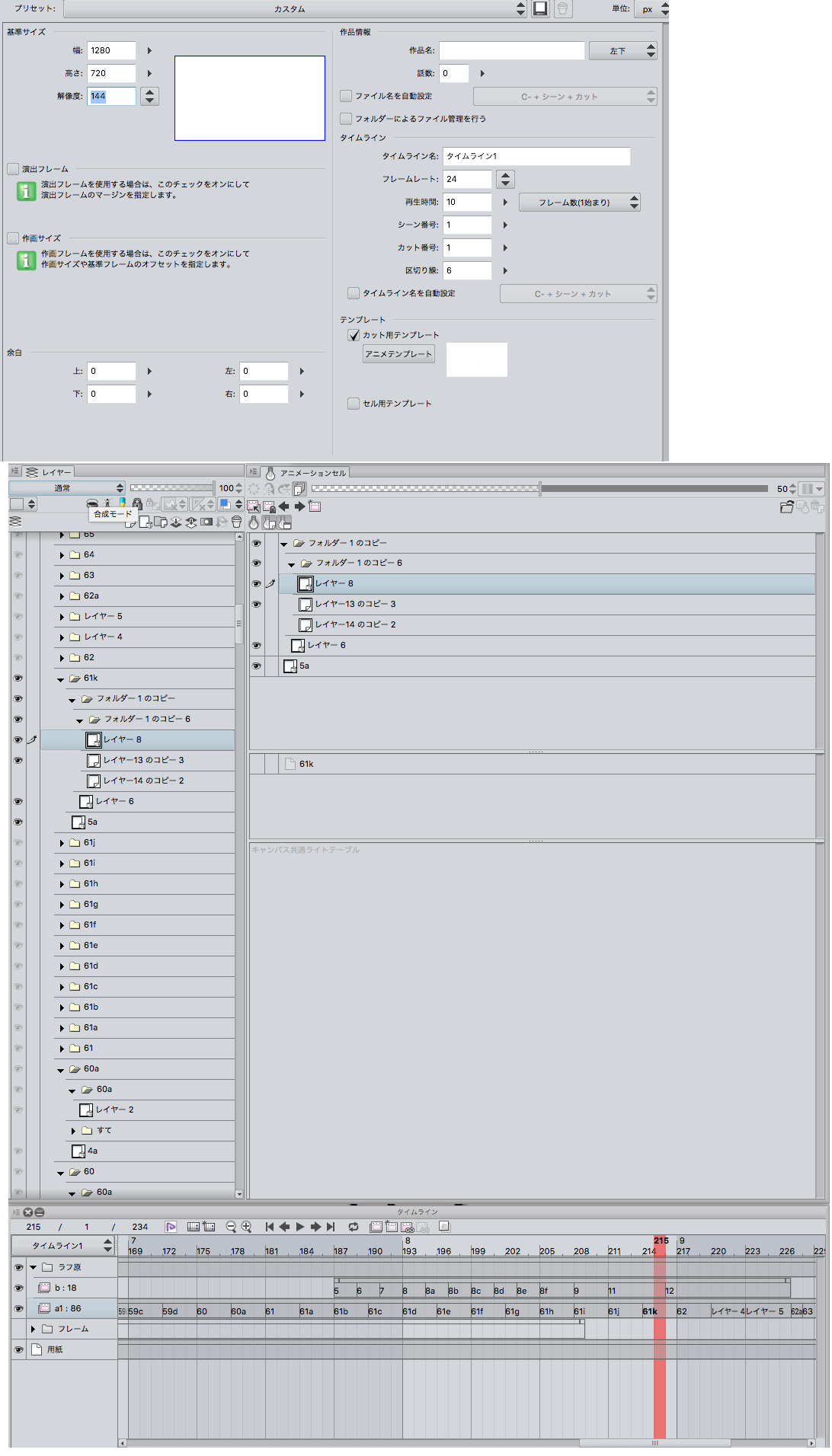Select next cel arrow in Animation Cel panel

coord(299,506)
